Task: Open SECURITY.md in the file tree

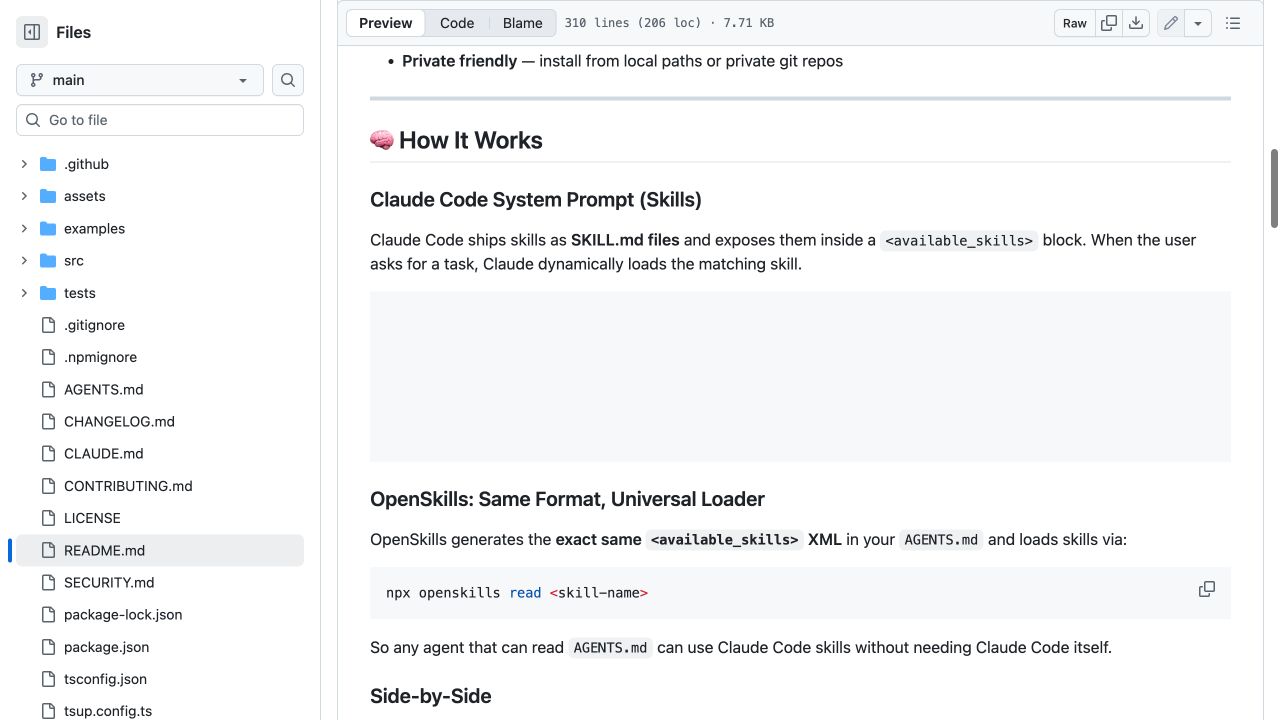Action: [109, 582]
